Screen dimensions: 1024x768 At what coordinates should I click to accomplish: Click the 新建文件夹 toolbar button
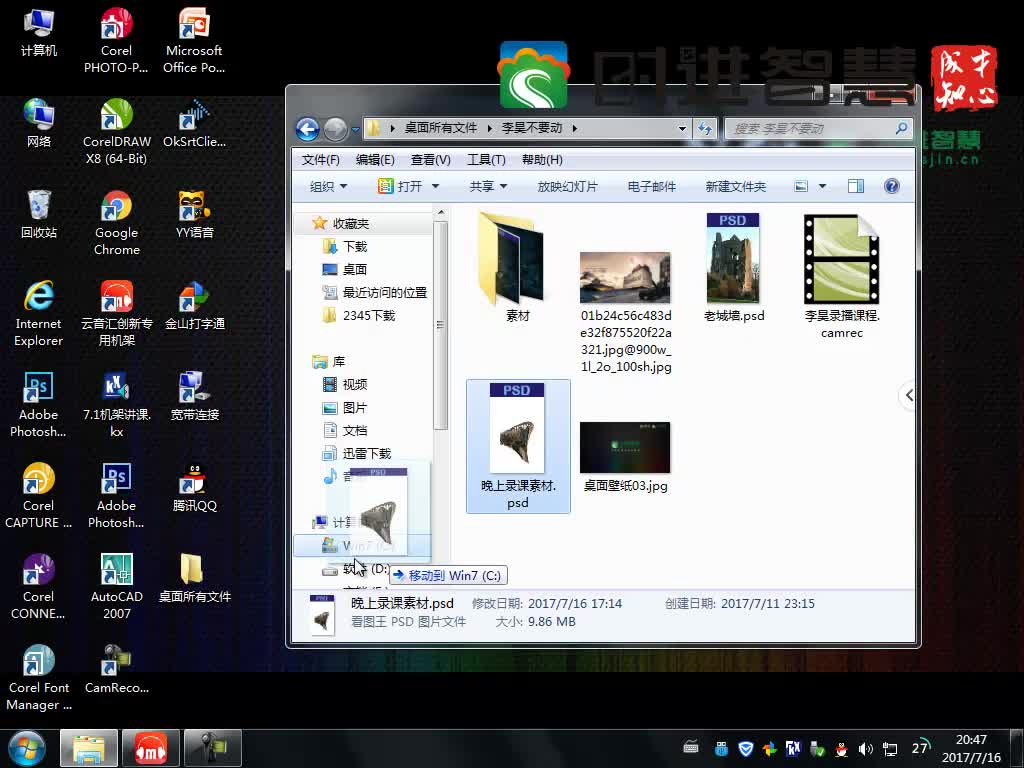tap(735, 186)
